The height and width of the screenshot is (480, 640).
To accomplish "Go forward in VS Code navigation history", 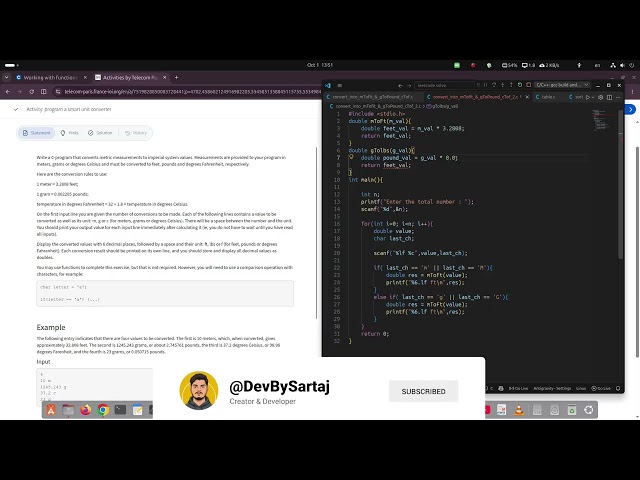I will tap(409, 85).
